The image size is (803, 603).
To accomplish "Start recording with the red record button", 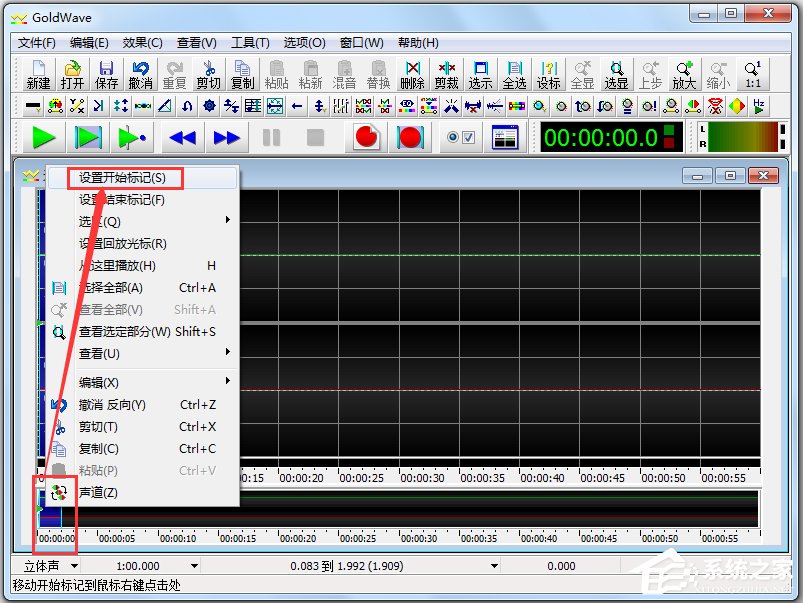I will pos(366,137).
